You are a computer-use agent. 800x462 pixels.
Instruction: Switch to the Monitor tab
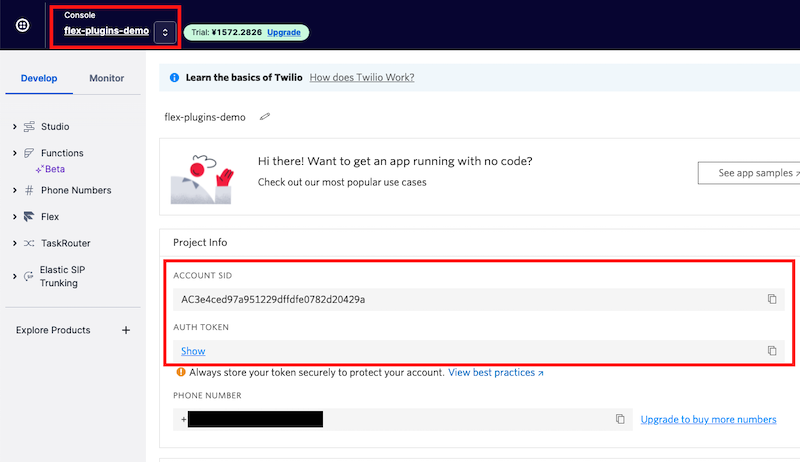tap(107, 78)
